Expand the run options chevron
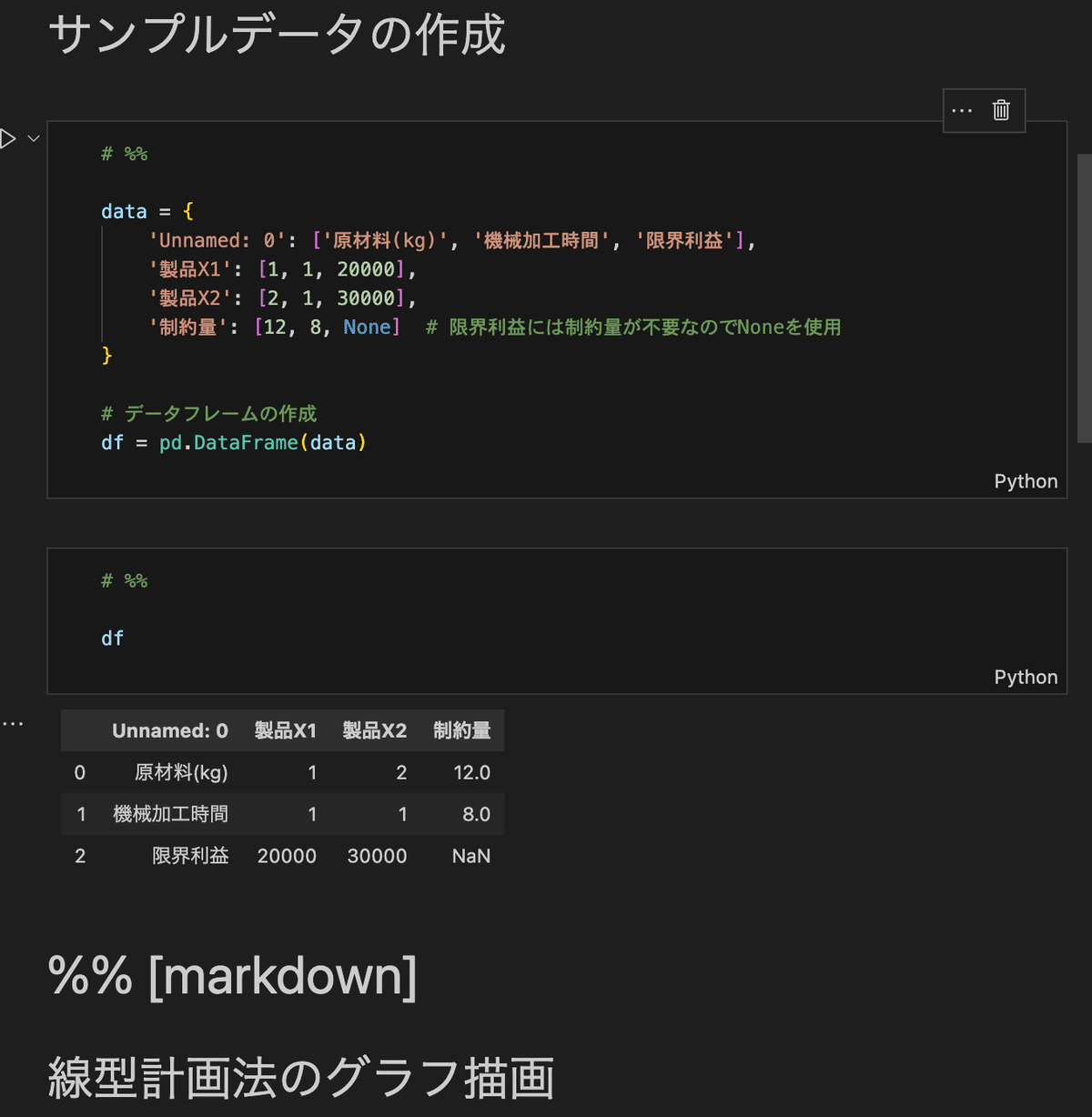 pos(33,137)
